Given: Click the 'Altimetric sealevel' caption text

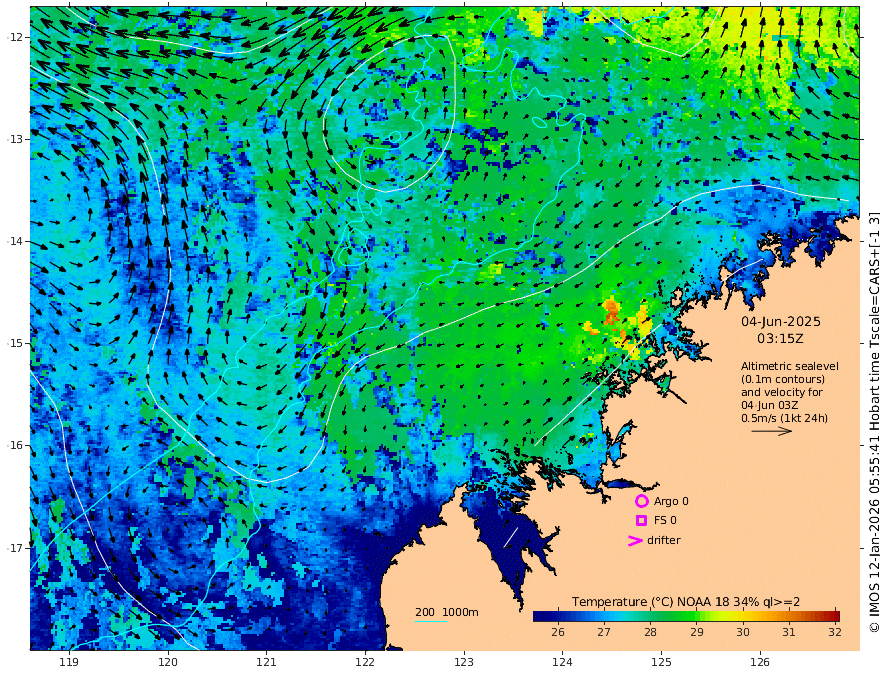Looking at the screenshot, I should coord(790,366).
